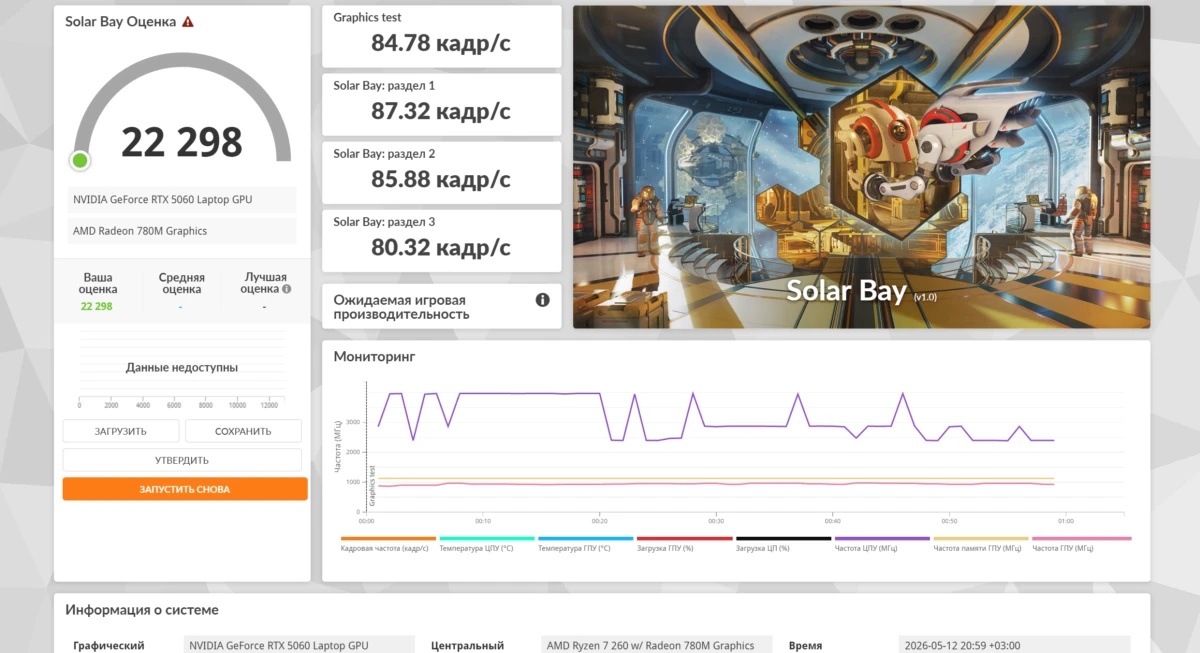Click the СОХРАНИТЬ button
The image size is (1200, 653).
pos(243,431)
